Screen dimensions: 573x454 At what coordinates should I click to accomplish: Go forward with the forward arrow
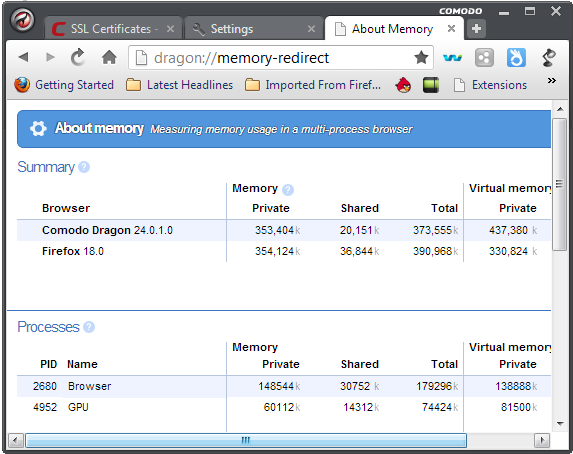pos(50,57)
